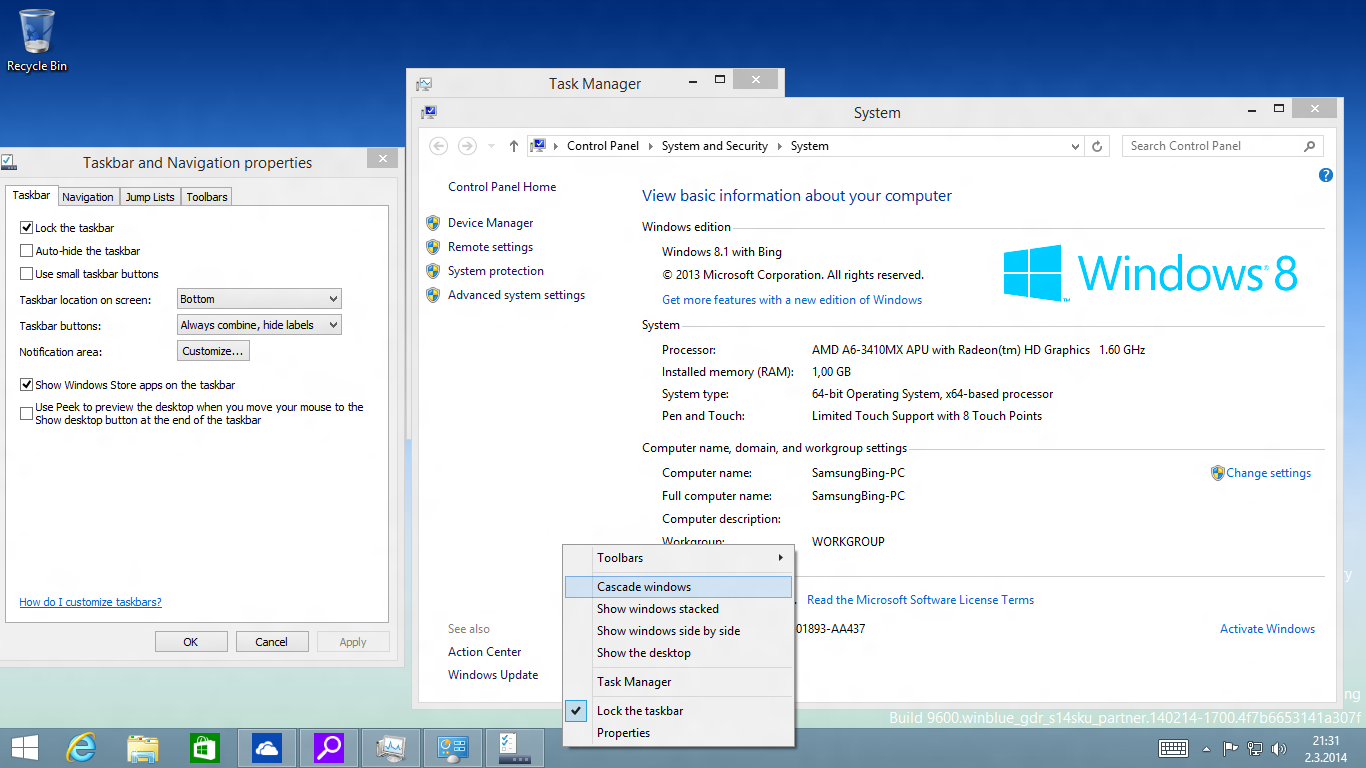The height and width of the screenshot is (768, 1366).
Task: Open Internet Explorer from the taskbar
Action: [x=80, y=747]
